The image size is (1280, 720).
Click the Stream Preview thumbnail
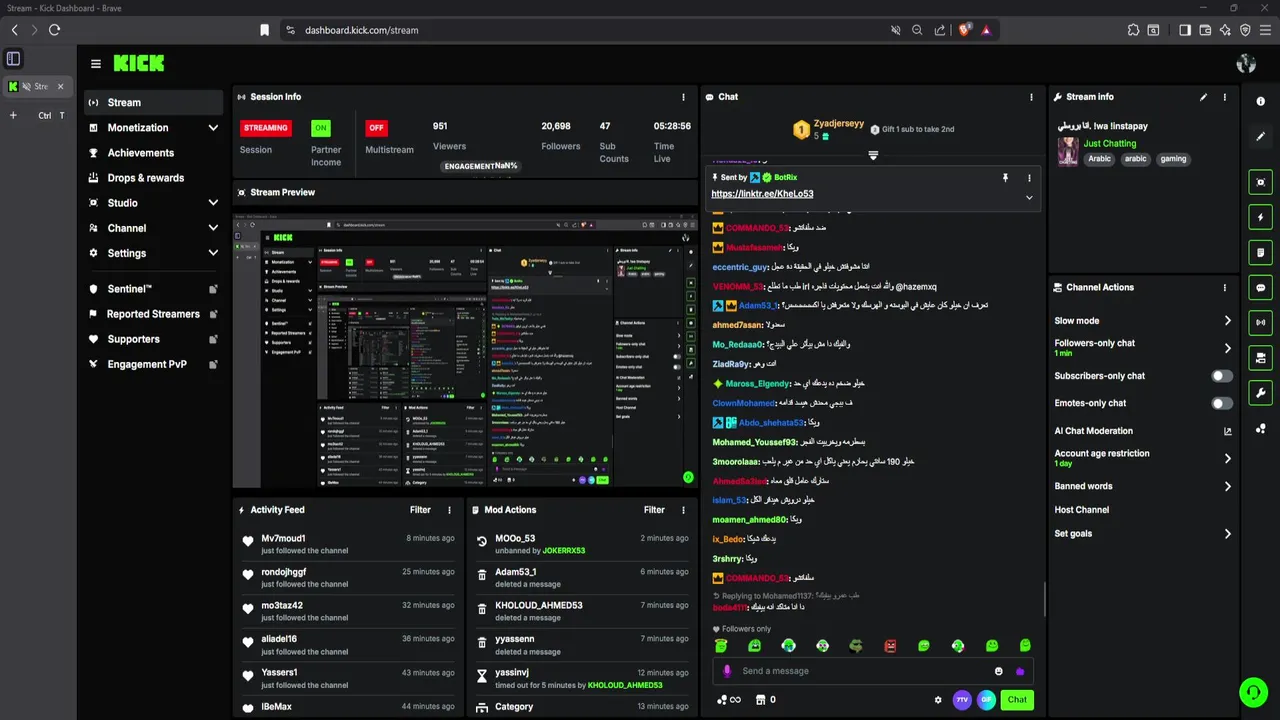pyautogui.click(x=465, y=350)
